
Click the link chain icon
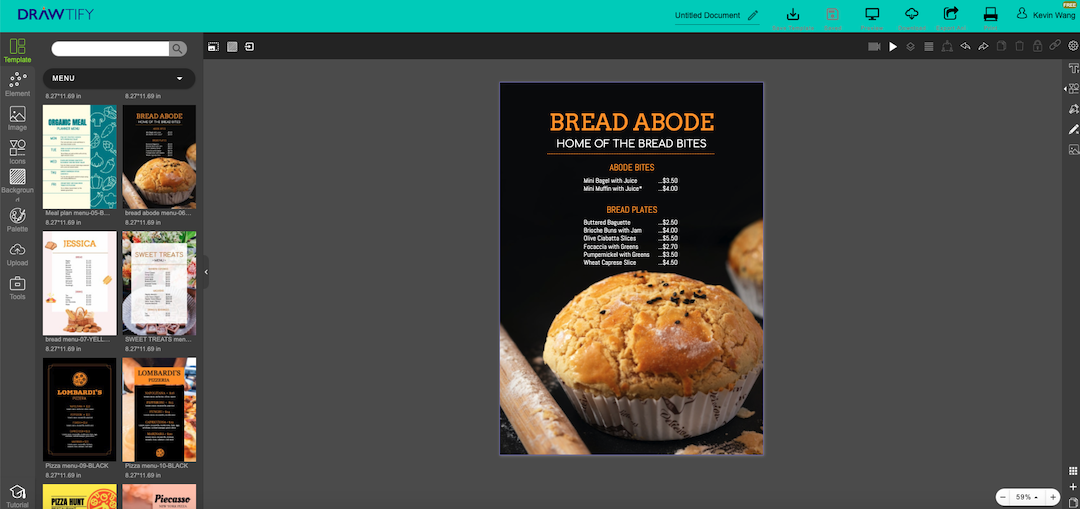tap(1055, 46)
